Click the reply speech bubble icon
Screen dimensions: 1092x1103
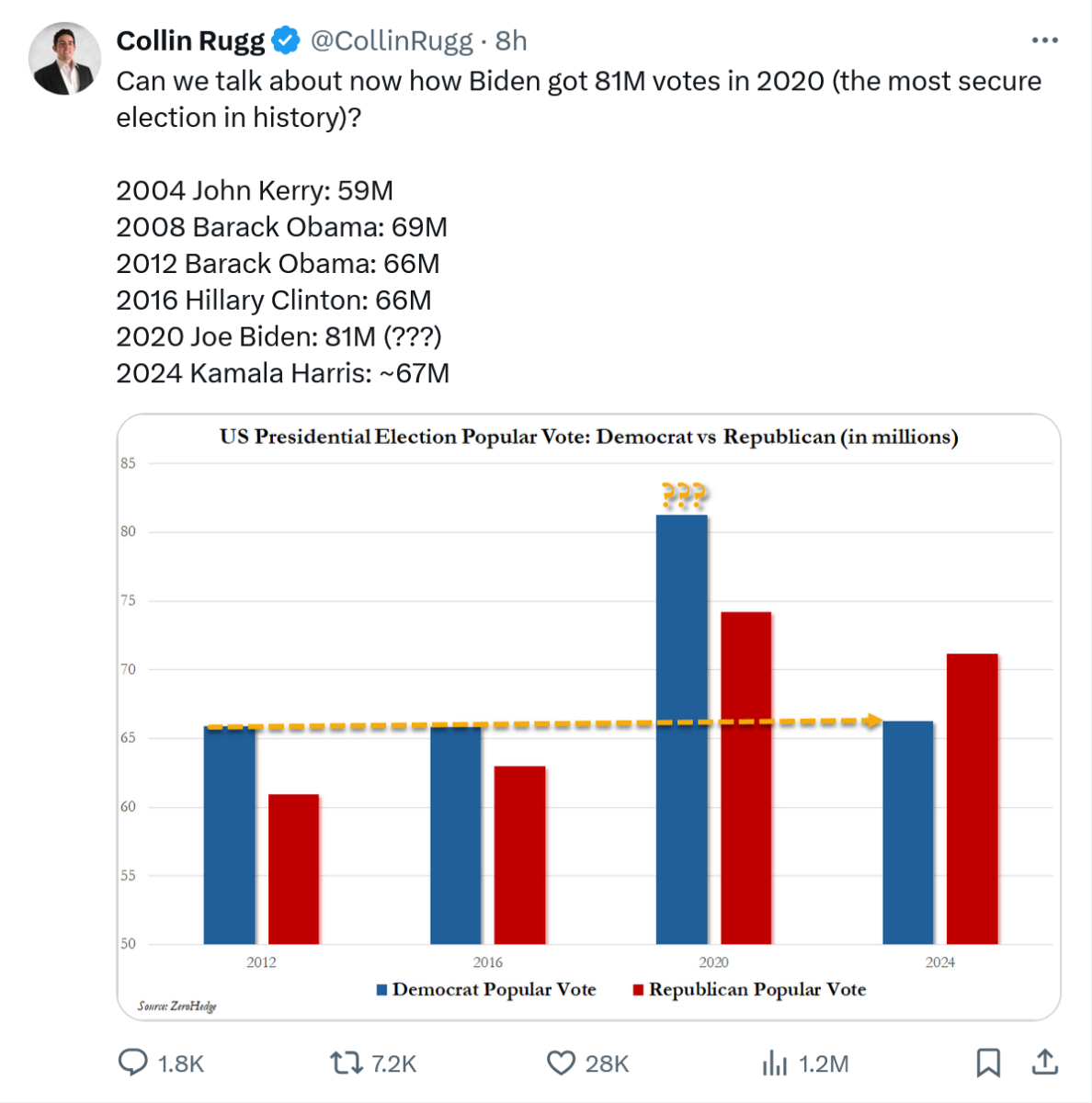click(x=133, y=1063)
